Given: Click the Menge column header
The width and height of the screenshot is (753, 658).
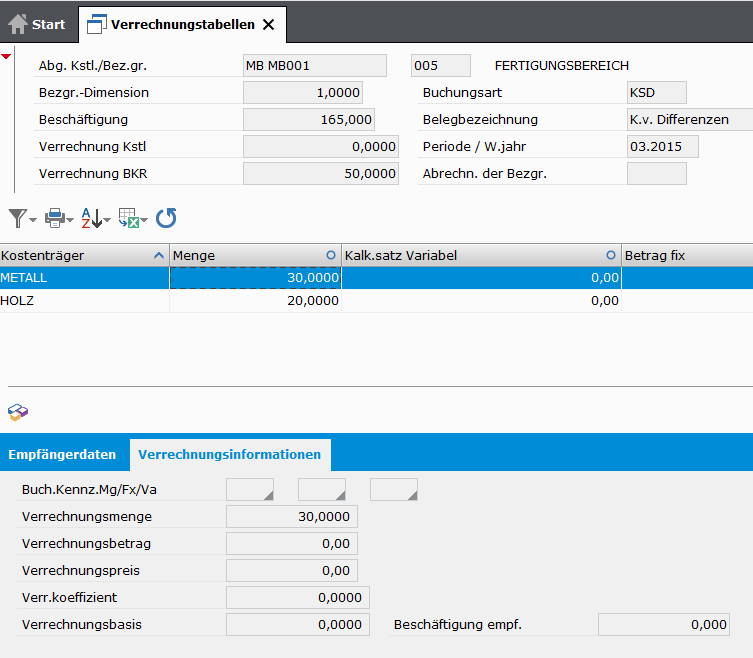Looking at the screenshot, I should click(x=255, y=256).
